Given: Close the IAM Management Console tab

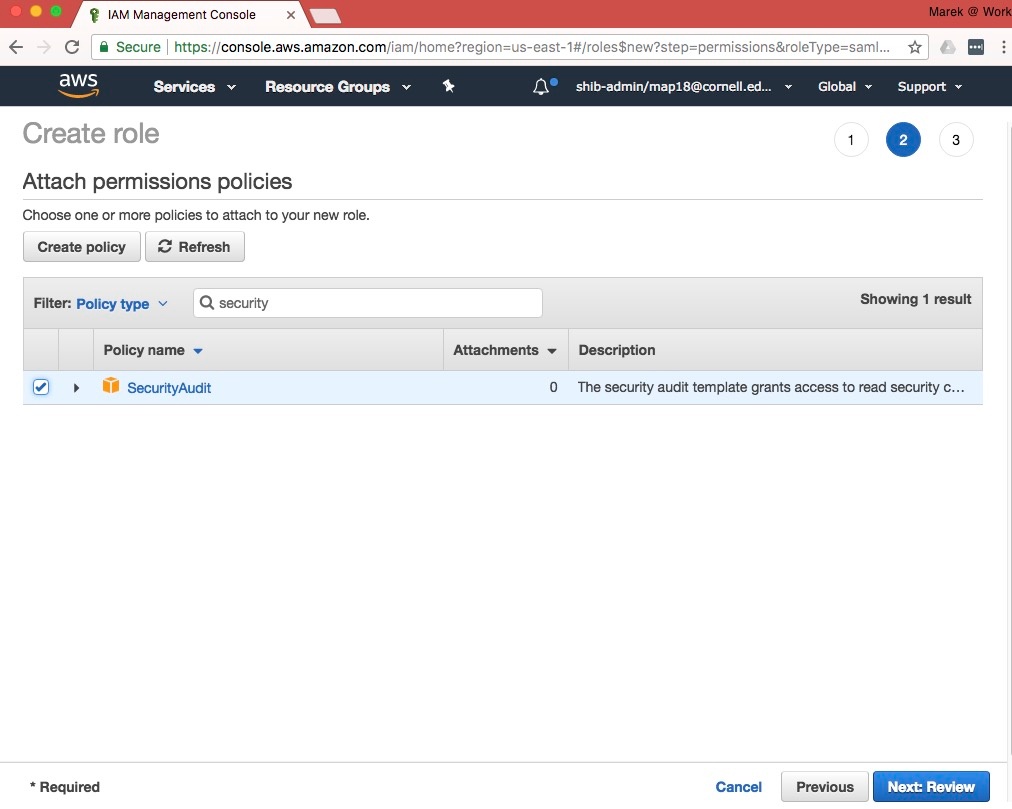Looking at the screenshot, I should click(290, 14).
